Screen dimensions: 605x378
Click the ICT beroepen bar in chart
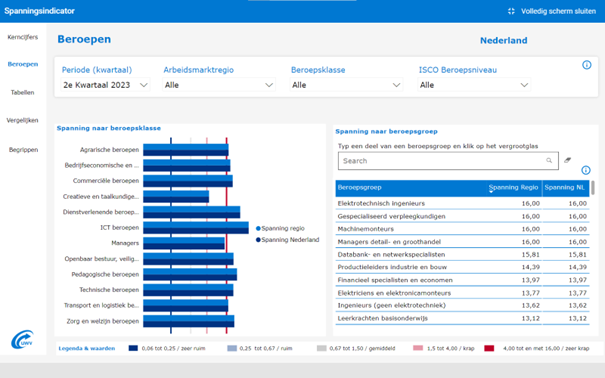[x=196, y=228]
